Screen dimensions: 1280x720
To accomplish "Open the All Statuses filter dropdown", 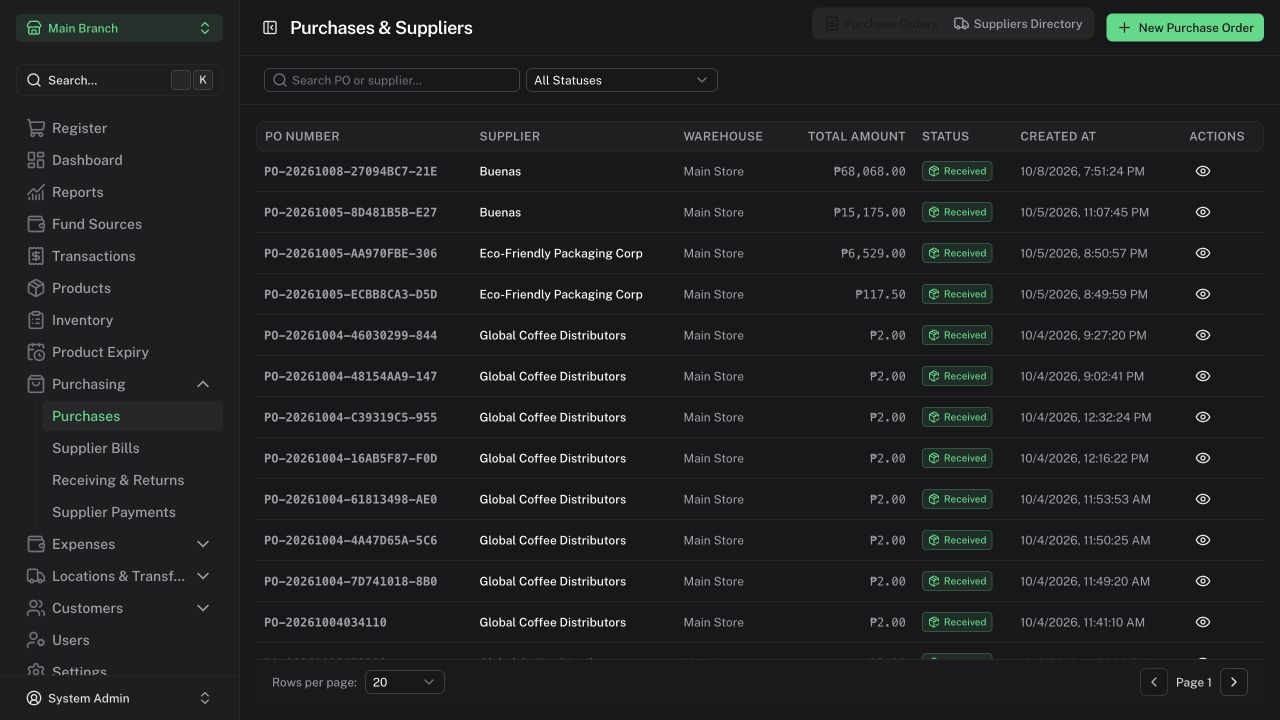I will point(622,80).
